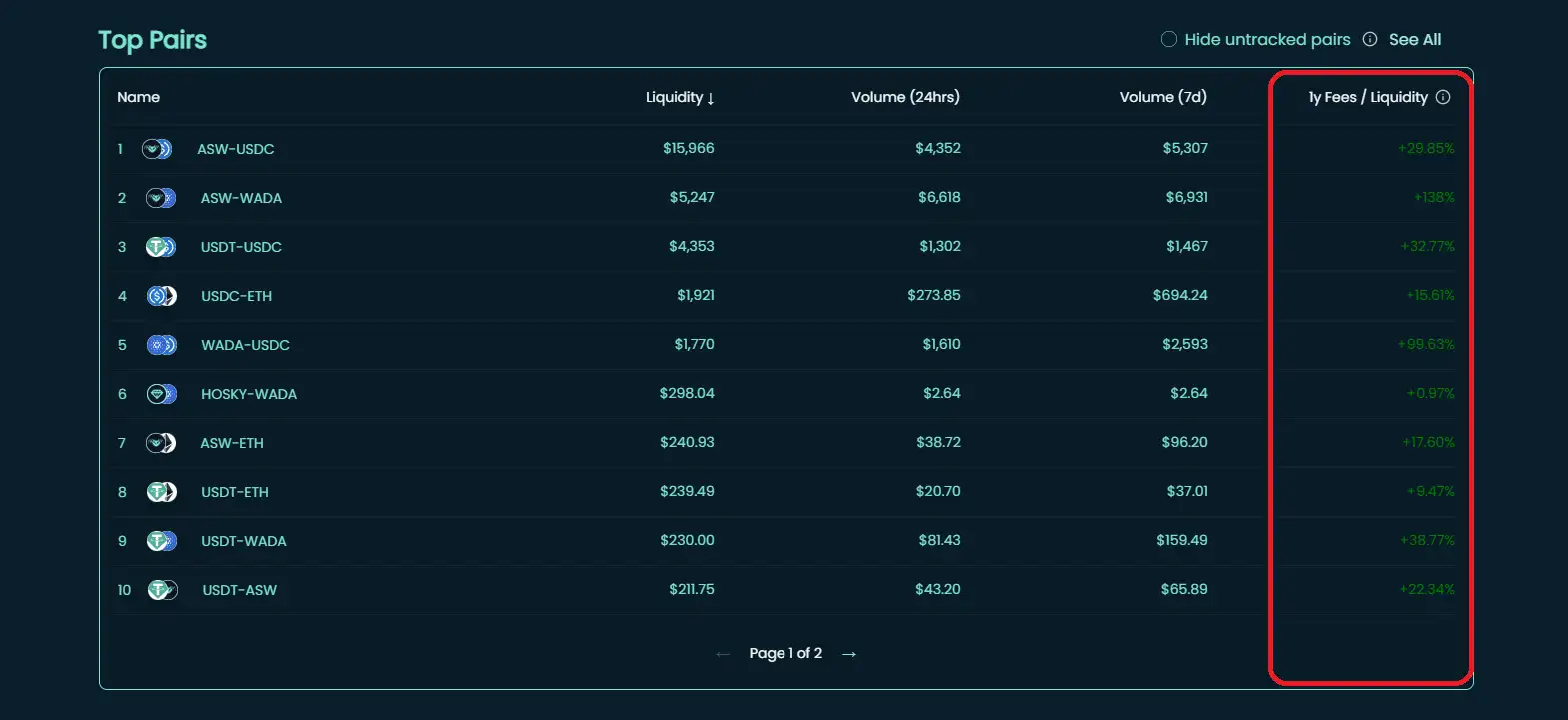Open the See All link
Image resolution: width=1568 pixels, height=720 pixels.
click(x=1414, y=40)
